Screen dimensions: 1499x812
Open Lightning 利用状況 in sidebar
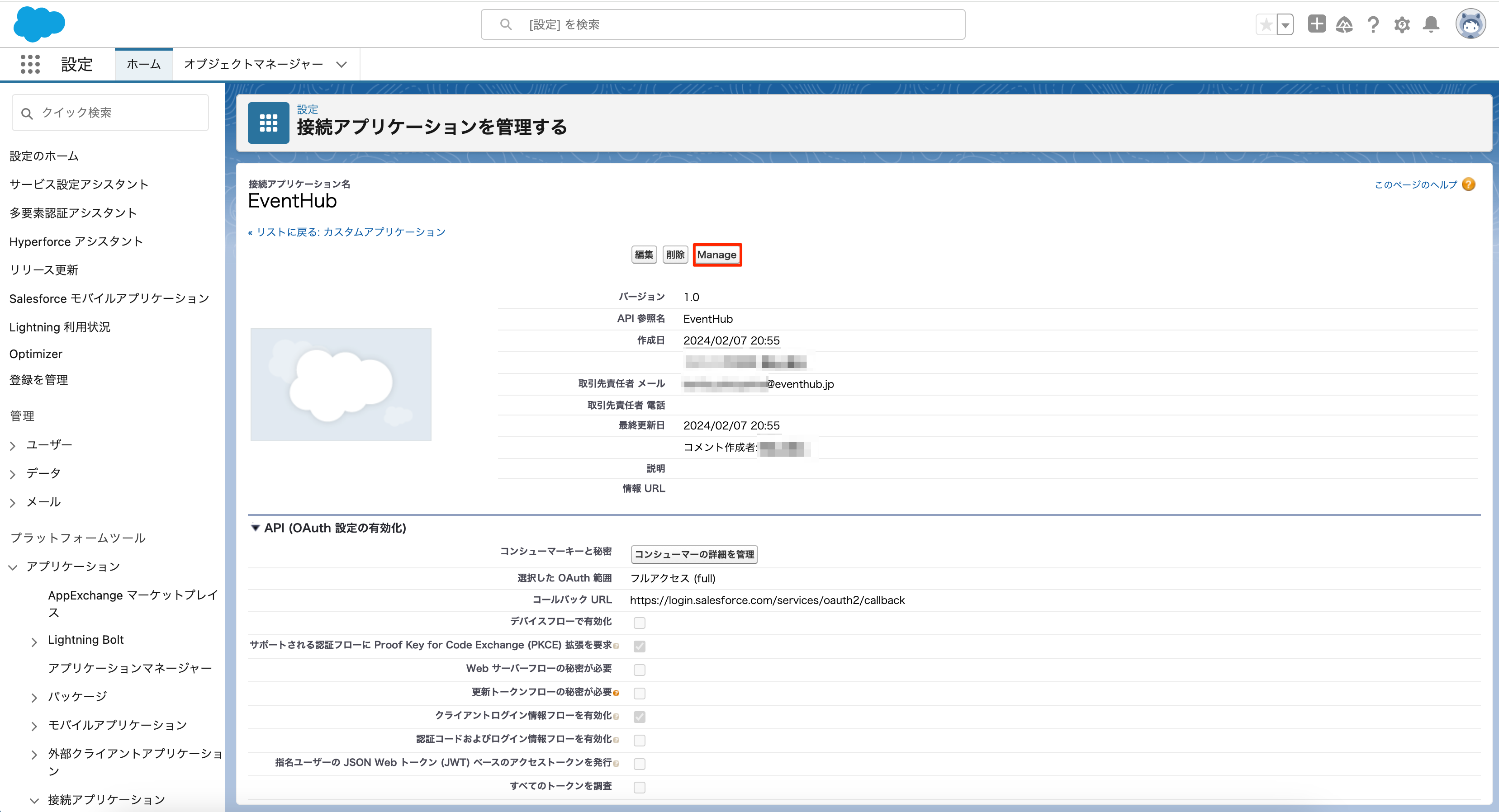60,327
